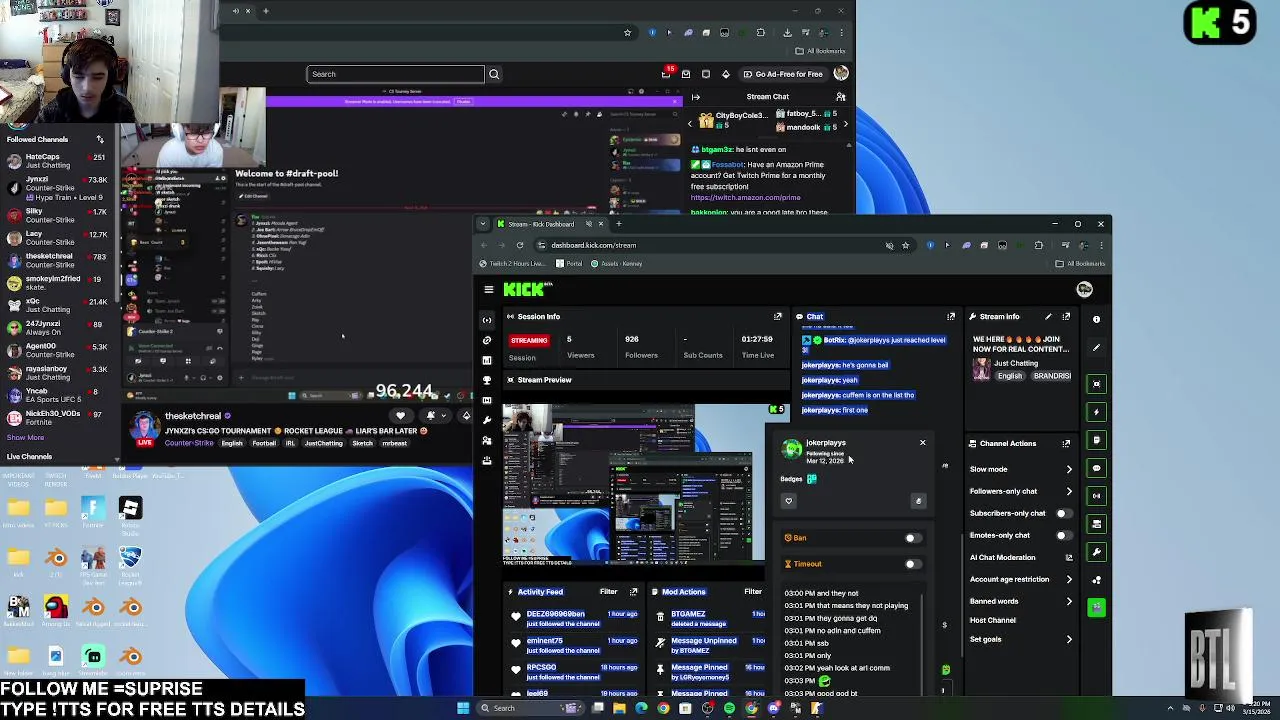This screenshot has height=720, width=1280.
Task: Open Activity Feed Filter dropdown
Action: coord(608,591)
